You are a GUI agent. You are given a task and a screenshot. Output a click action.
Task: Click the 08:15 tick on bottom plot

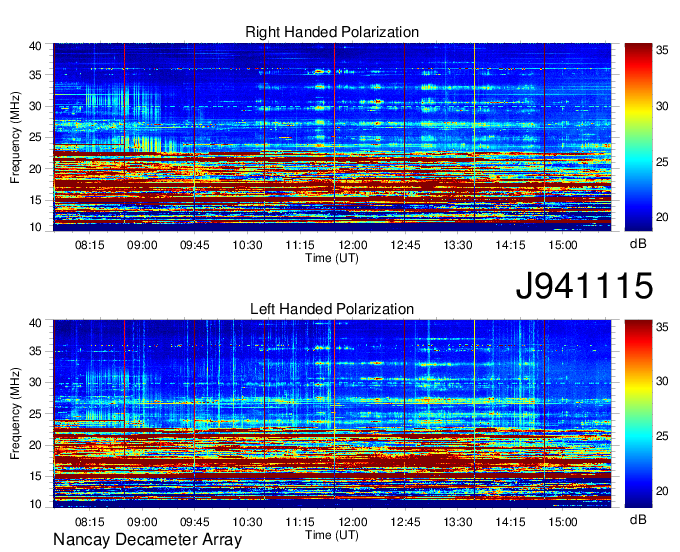[90, 522]
